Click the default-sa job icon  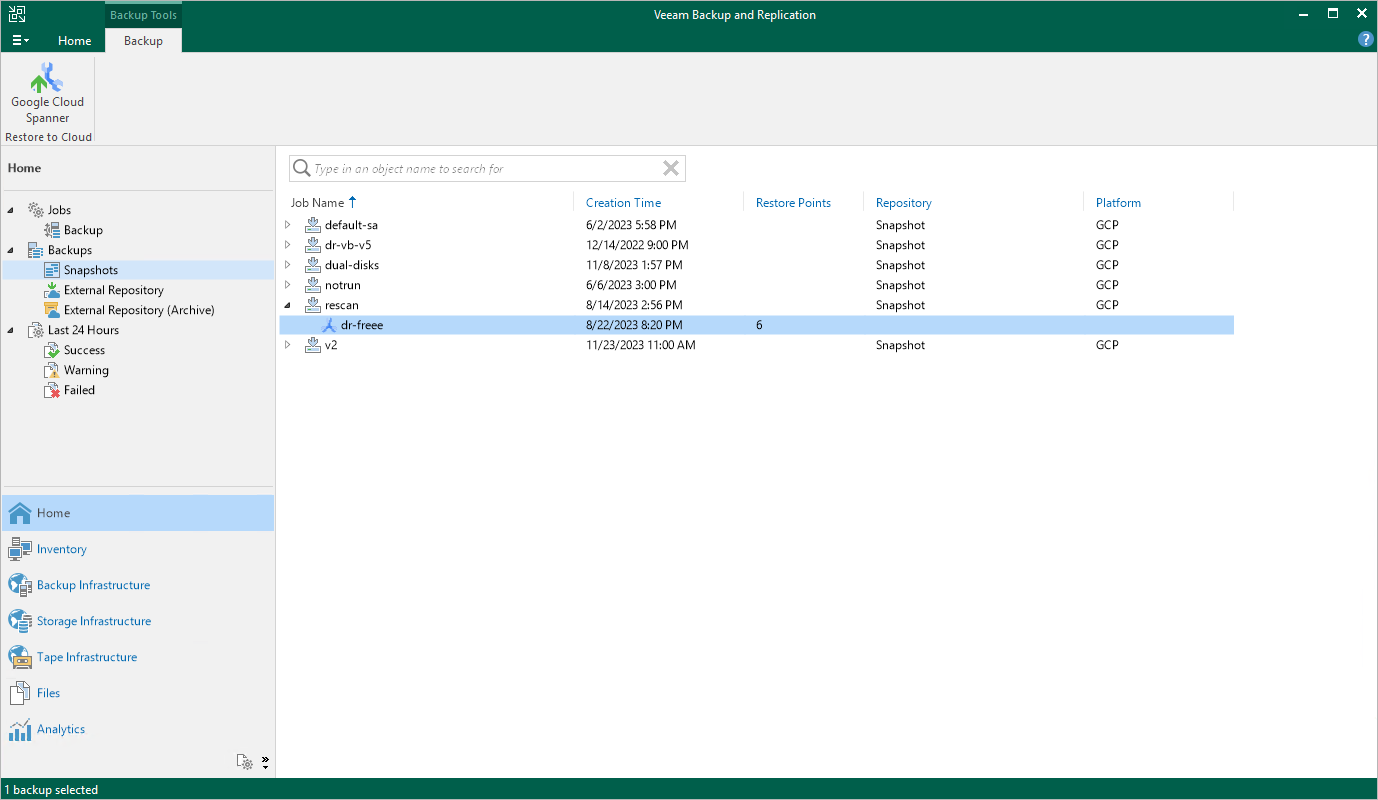tap(312, 225)
